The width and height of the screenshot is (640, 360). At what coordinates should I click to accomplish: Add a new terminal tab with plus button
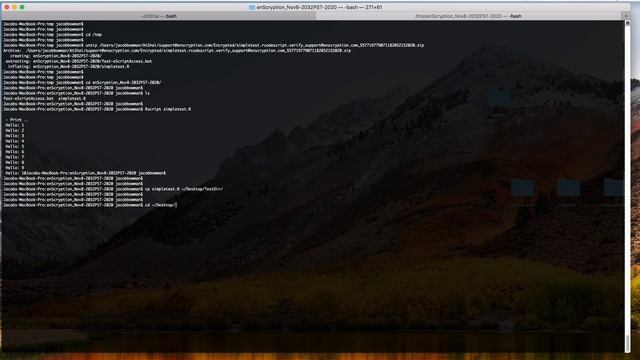click(x=626, y=16)
